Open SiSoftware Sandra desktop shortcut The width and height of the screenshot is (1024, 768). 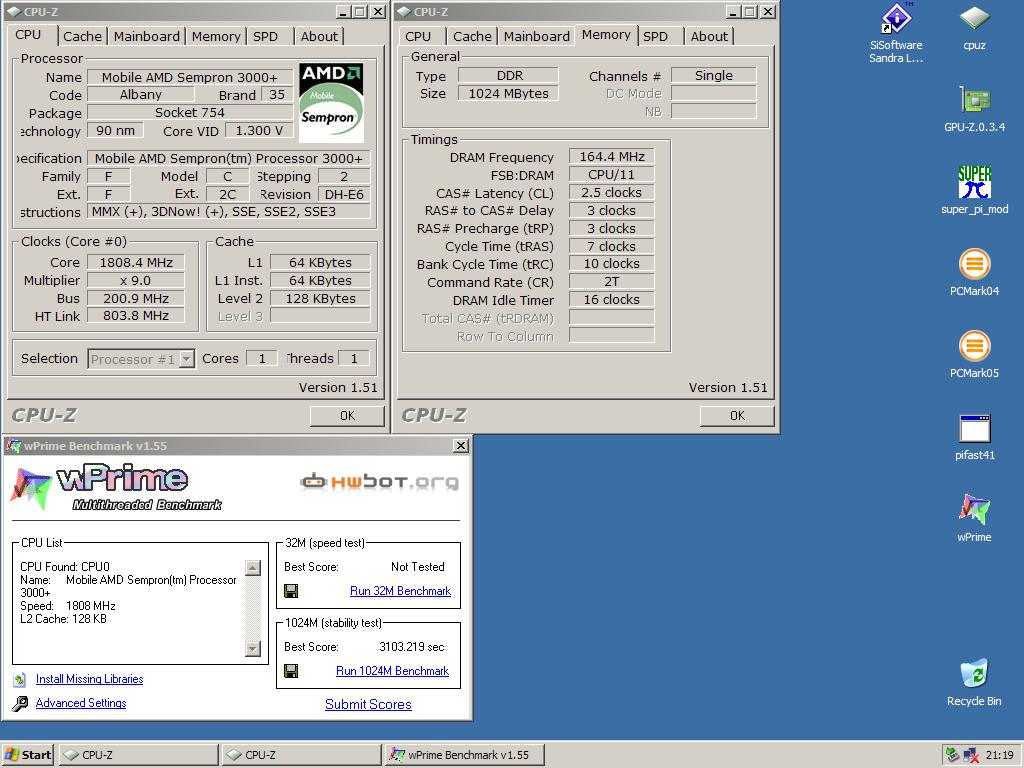coord(895,33)
